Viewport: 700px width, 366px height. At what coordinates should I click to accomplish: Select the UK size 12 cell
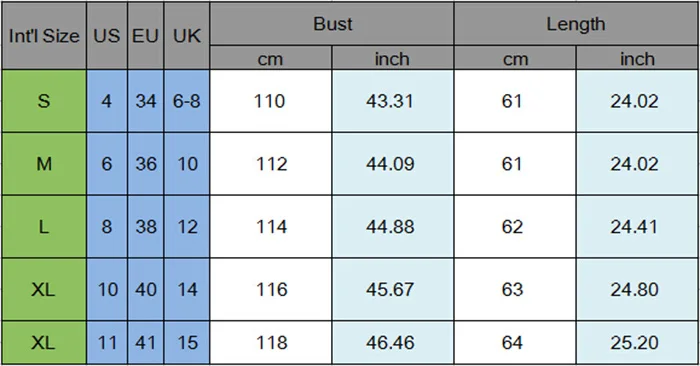point(187,227)
